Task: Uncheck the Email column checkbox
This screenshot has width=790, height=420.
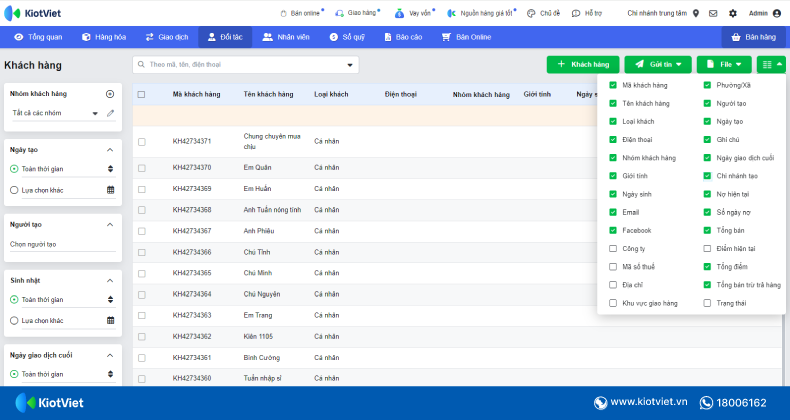Action: click(613, 212)
